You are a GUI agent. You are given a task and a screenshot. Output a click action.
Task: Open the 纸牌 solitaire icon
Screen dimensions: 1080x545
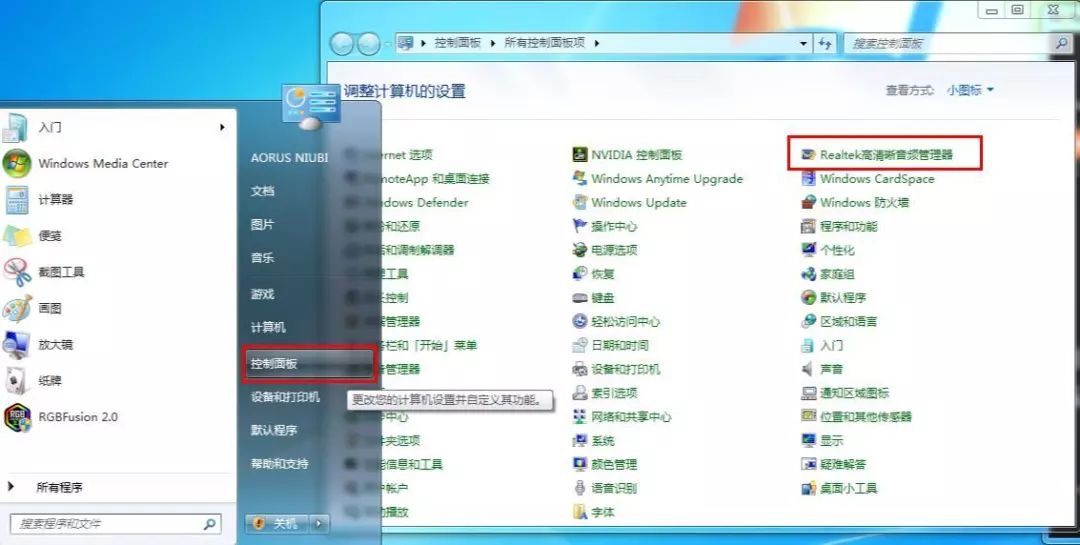pyautogui.click(x=17, y=380)
